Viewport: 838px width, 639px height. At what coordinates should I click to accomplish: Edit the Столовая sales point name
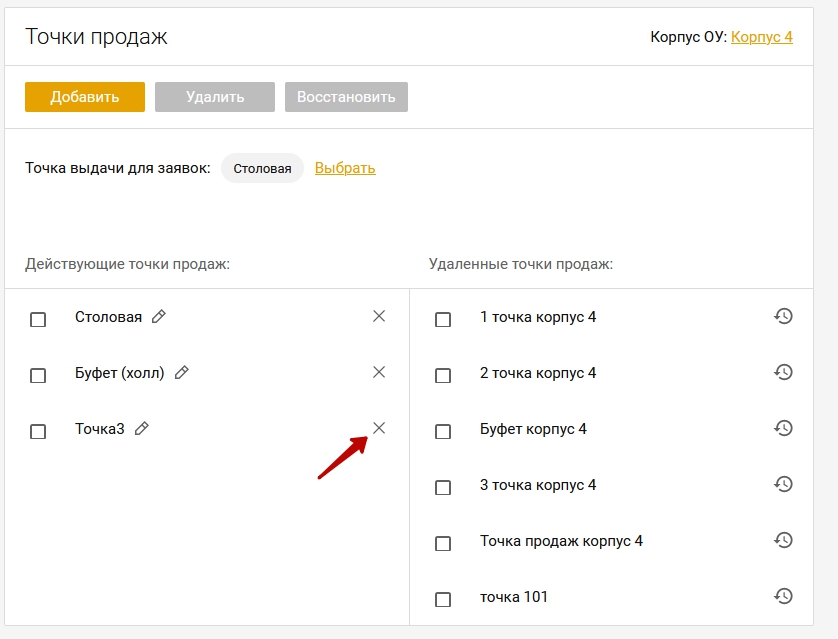click(x=159, y=316)
